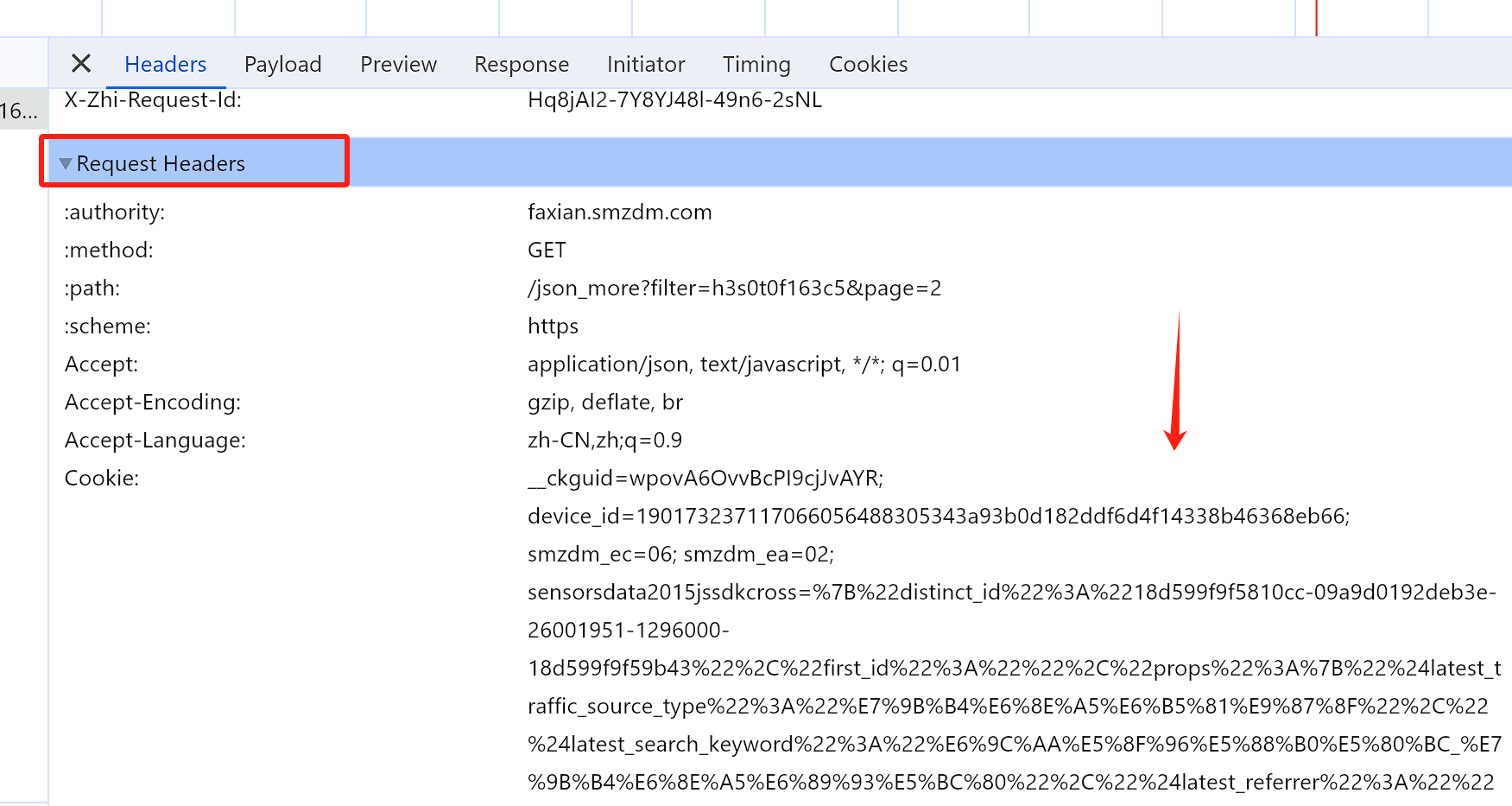Click the :path: header name

coord(92,289)
